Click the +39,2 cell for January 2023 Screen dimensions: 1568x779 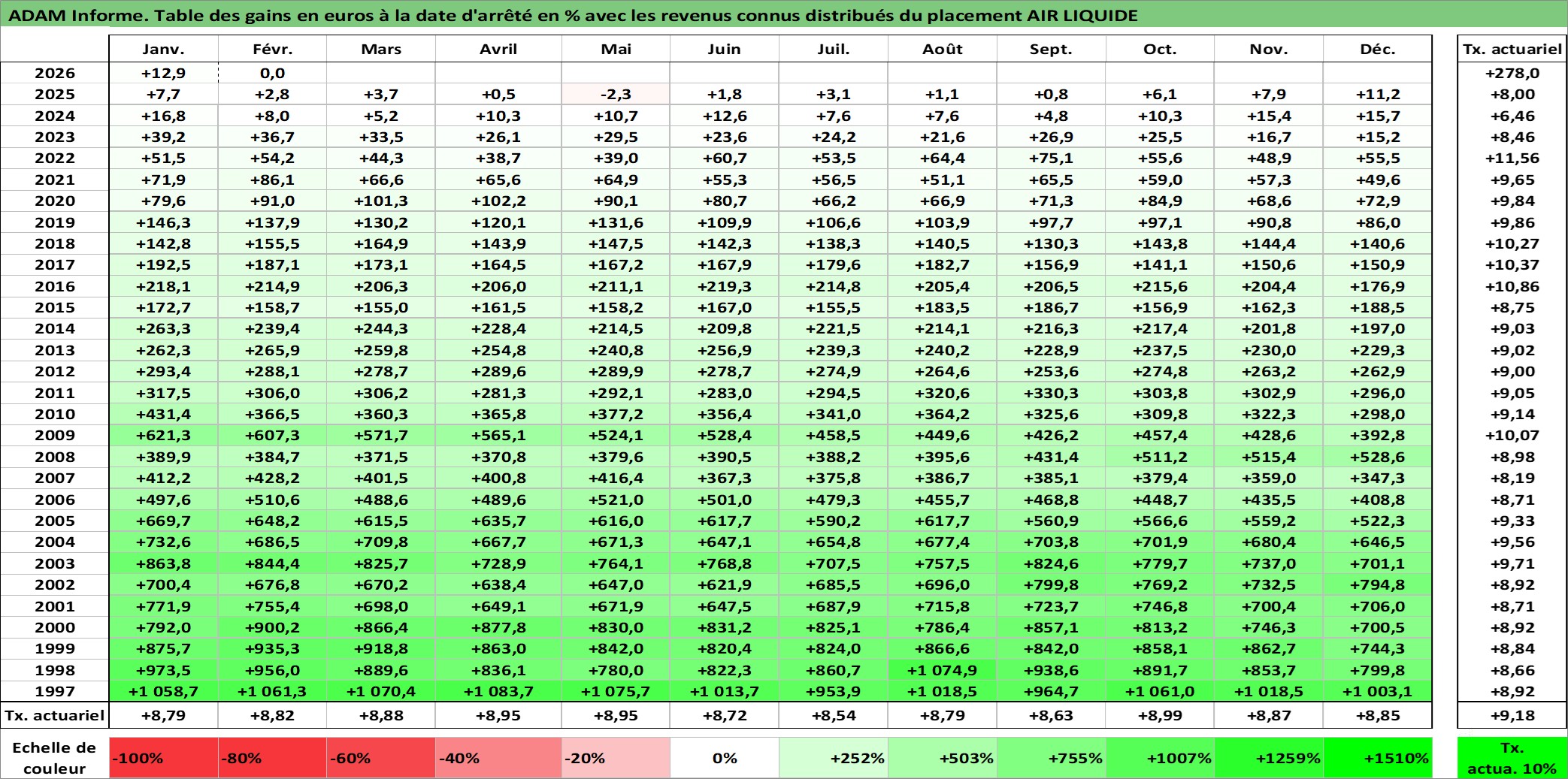coord(163,137)
